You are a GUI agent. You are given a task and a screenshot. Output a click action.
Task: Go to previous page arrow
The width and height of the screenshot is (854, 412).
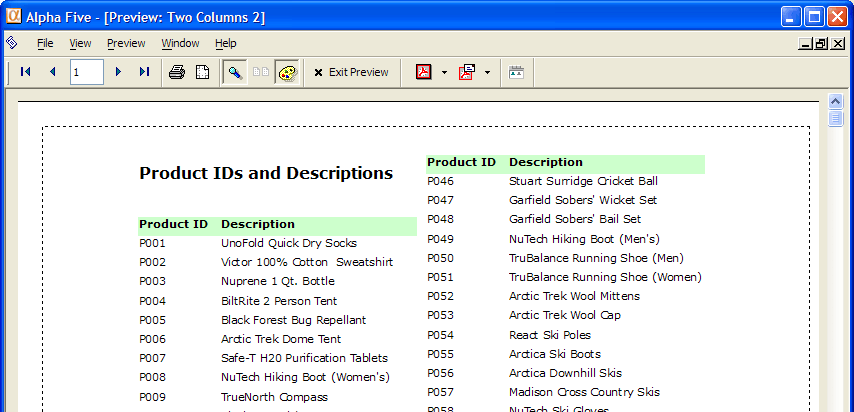pyautogui.click(x=53, y=72)
